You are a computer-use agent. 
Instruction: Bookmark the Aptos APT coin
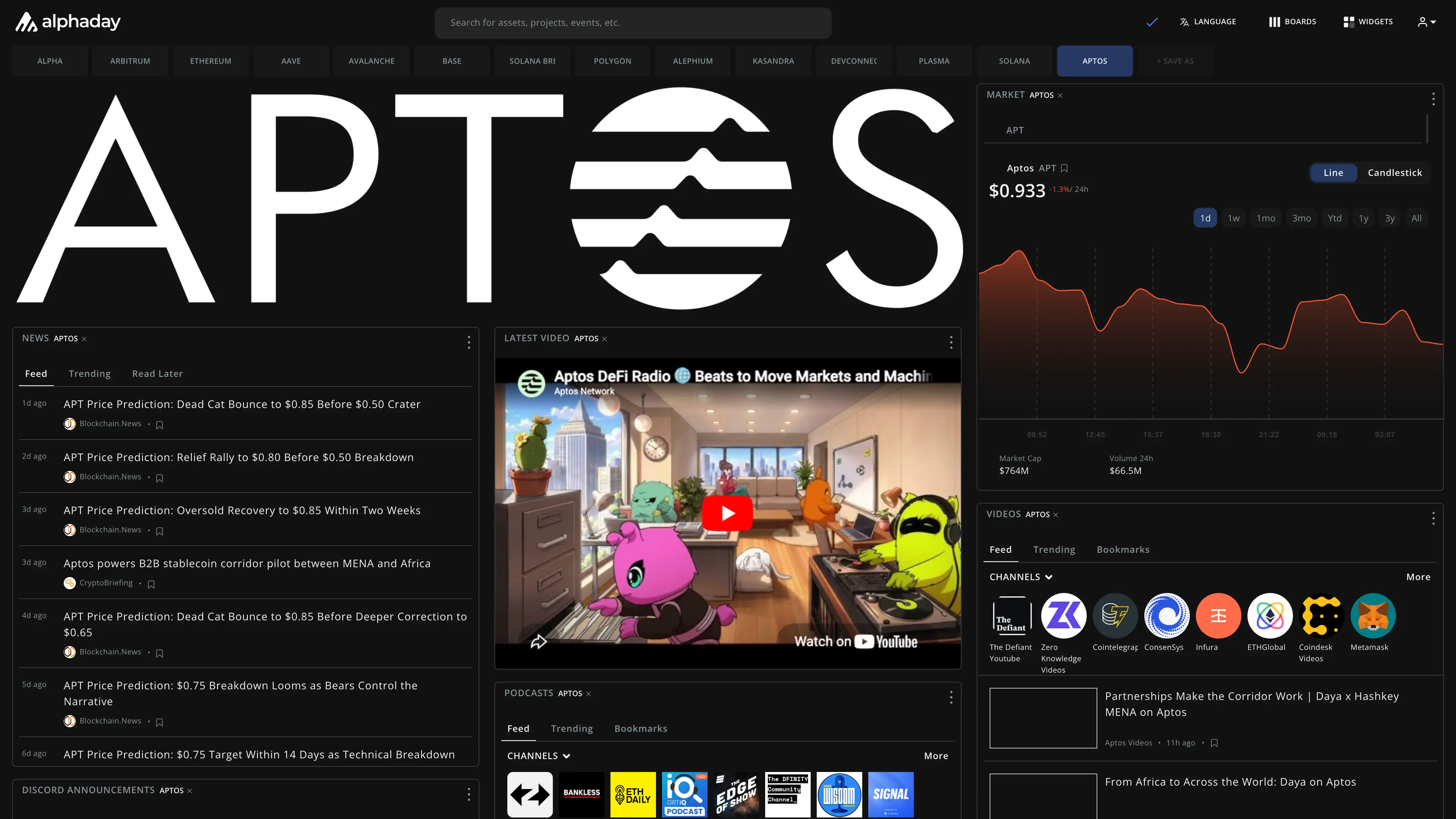[x=1064, y=168]
